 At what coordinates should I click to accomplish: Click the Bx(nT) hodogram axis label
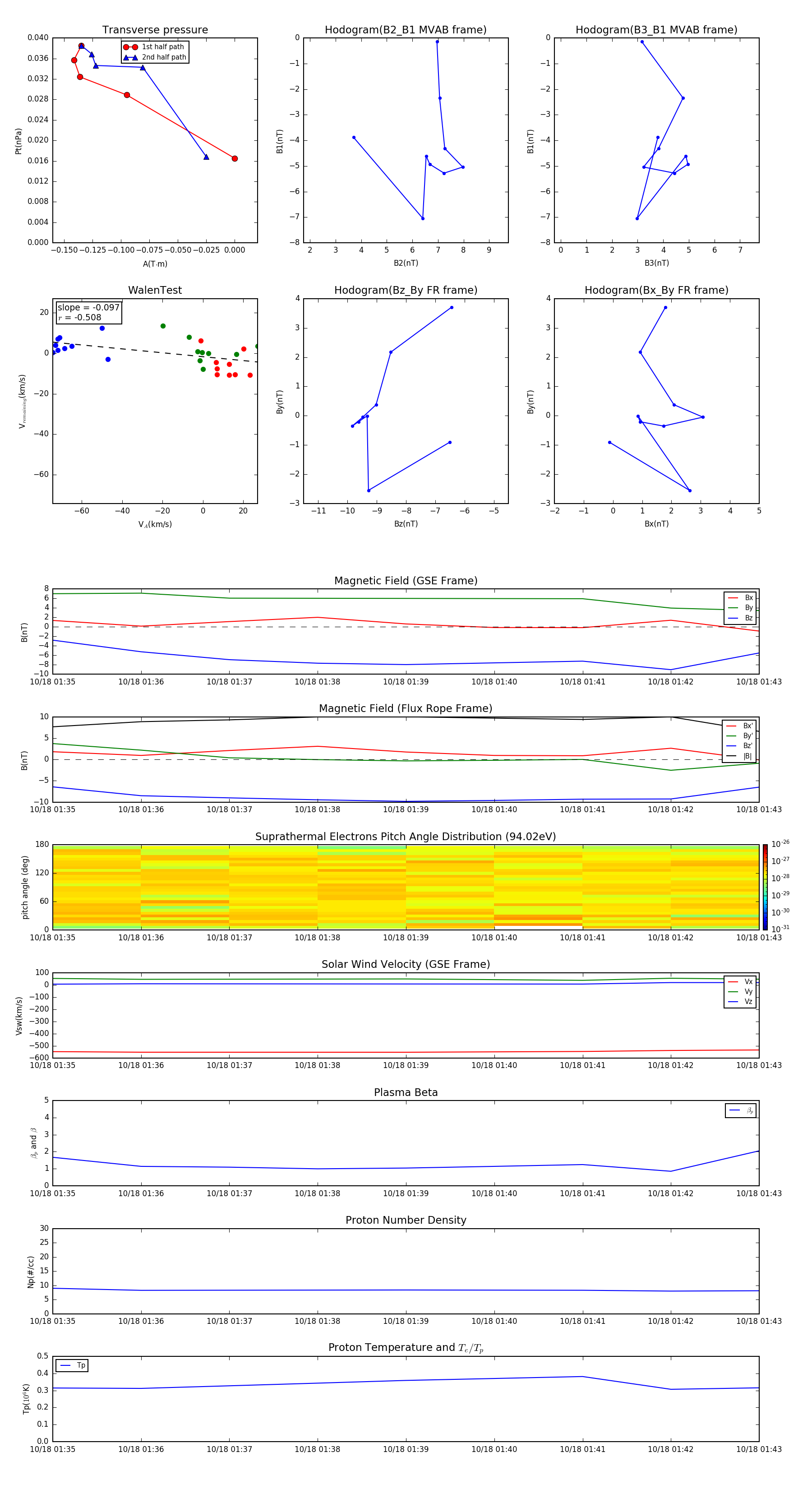point(656,524)
